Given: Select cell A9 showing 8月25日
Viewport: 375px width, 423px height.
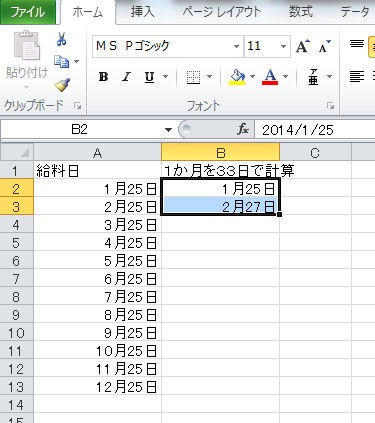Looking at the screenshot, I should pyautogui.click(x=97, y=315).
